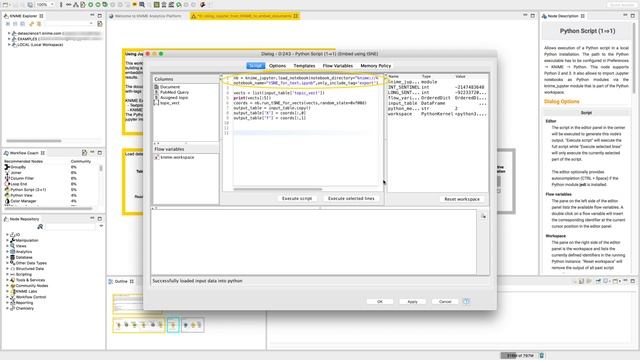Select the Document column in the Columns list
Viewport: 640px width, 360px height.
tap(170, 87)
